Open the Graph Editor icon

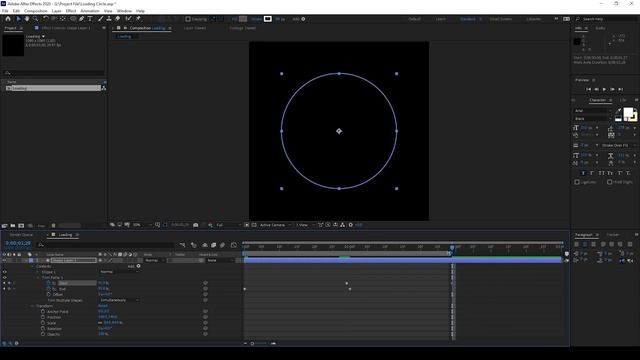click(x=234, y=245)
